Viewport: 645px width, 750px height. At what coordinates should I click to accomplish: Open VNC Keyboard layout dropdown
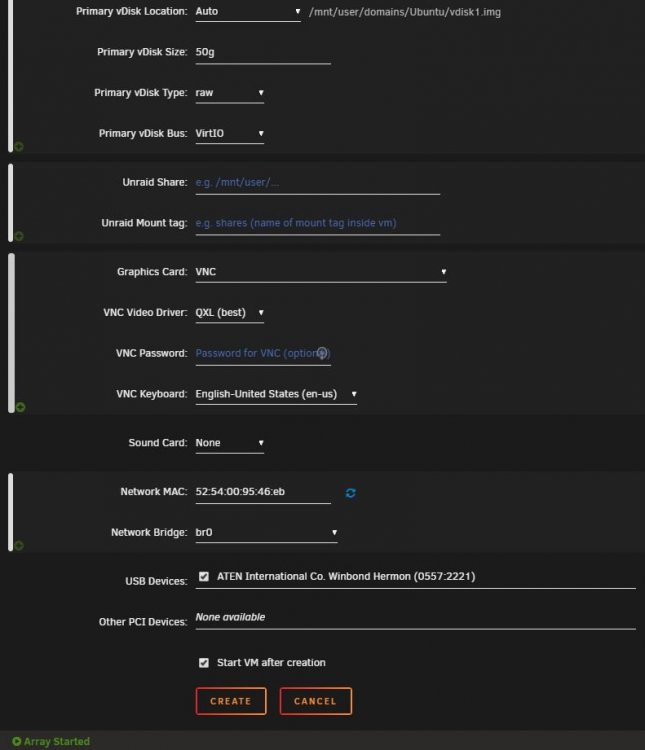(276, 394)
